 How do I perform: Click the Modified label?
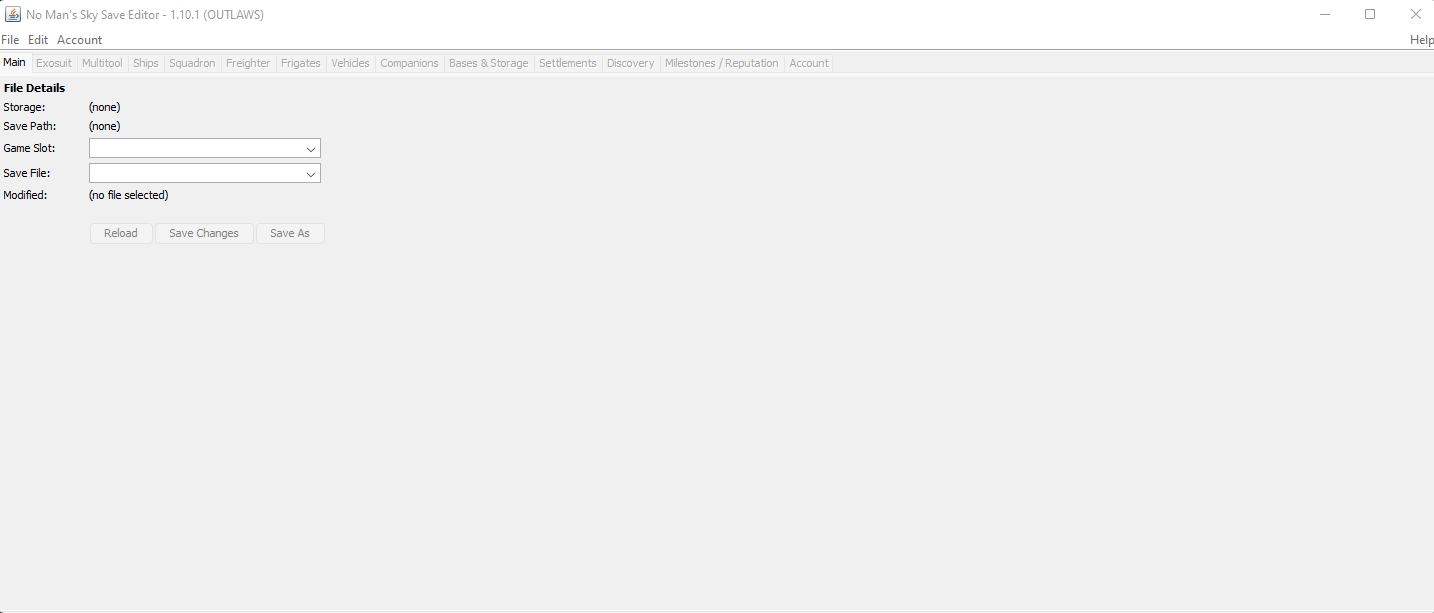click(x=25, y=195)
